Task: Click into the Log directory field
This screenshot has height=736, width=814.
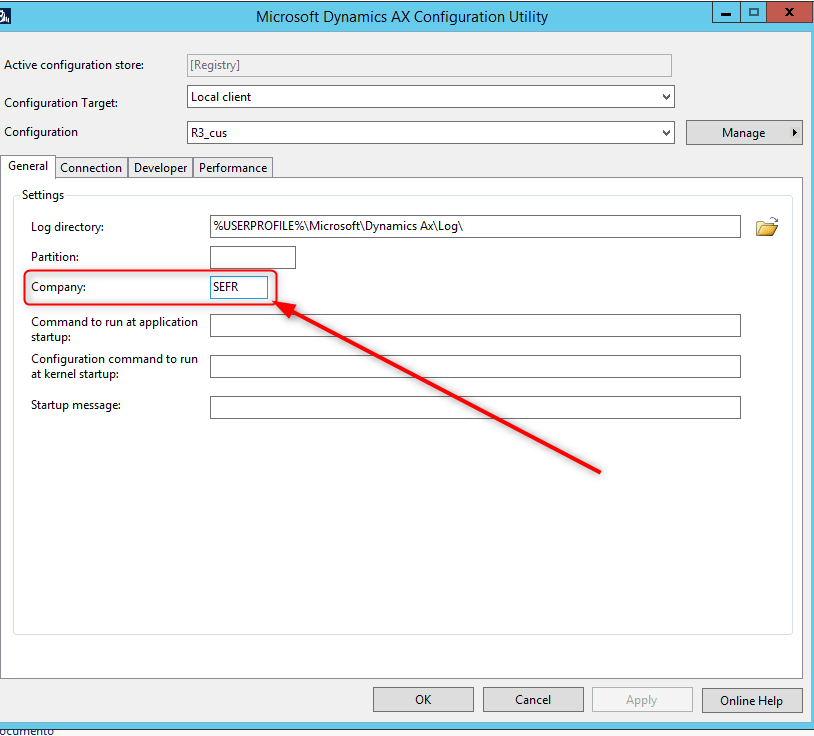Action: (x=474, y=227)
